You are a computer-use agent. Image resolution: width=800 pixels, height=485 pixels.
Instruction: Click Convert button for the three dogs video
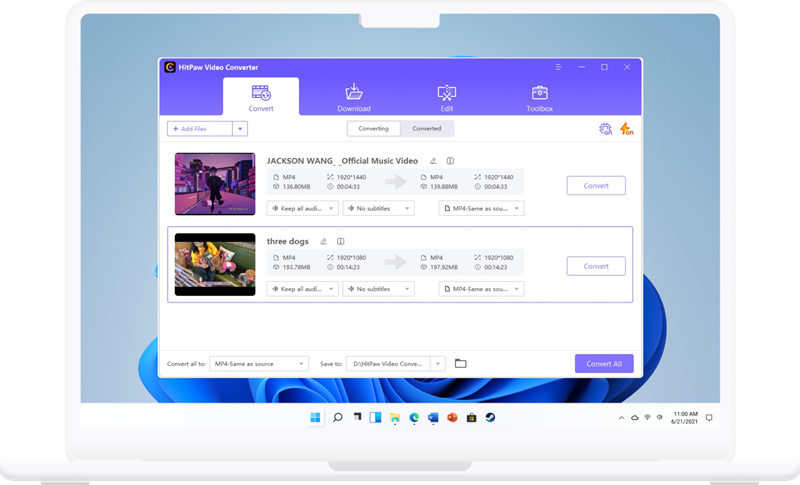[x=596, y=266]
